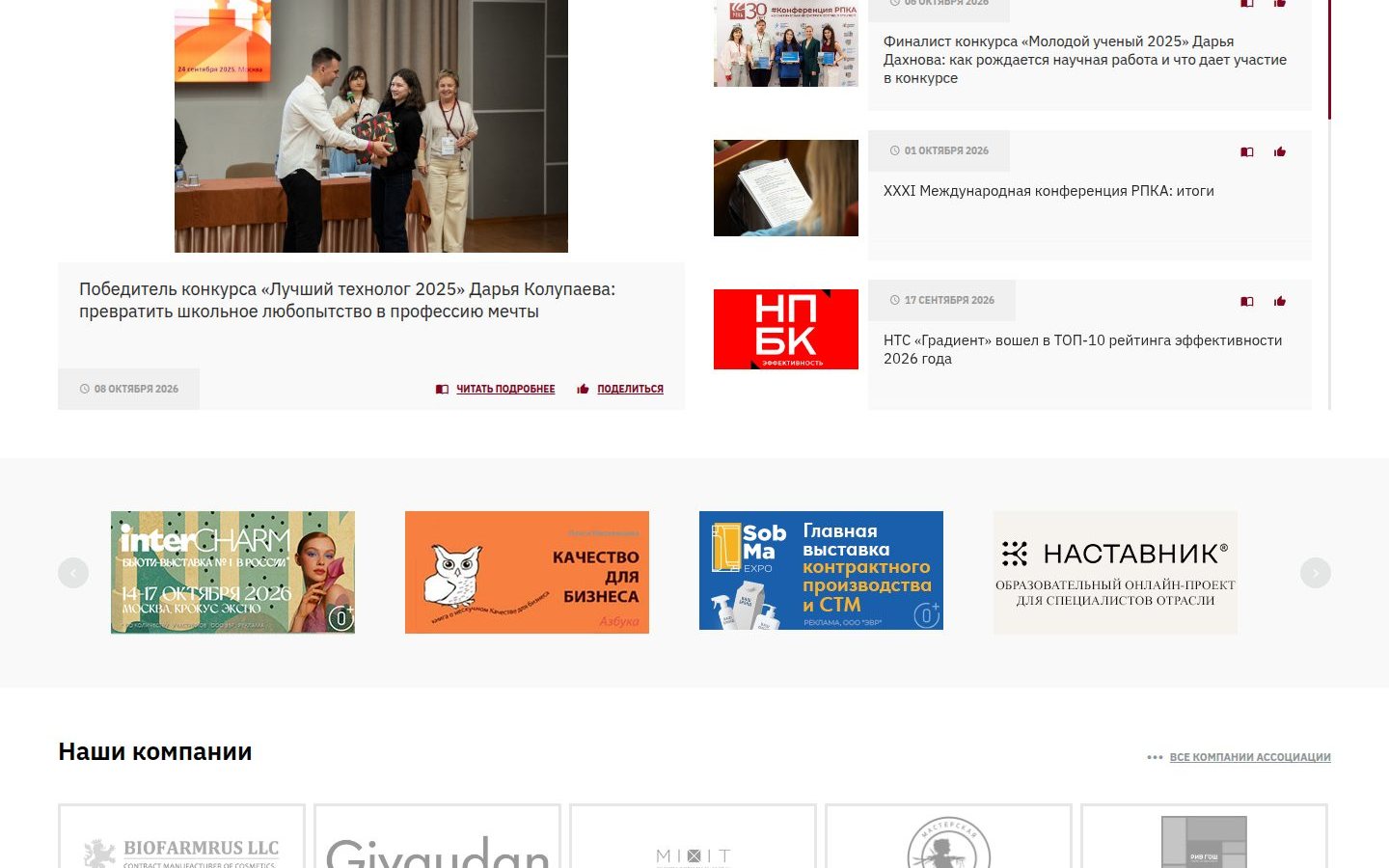Open the НТС «Градиент» ТОП-10 article
This screenshot has width=1389, height=868.
(x=1082, y=349)
